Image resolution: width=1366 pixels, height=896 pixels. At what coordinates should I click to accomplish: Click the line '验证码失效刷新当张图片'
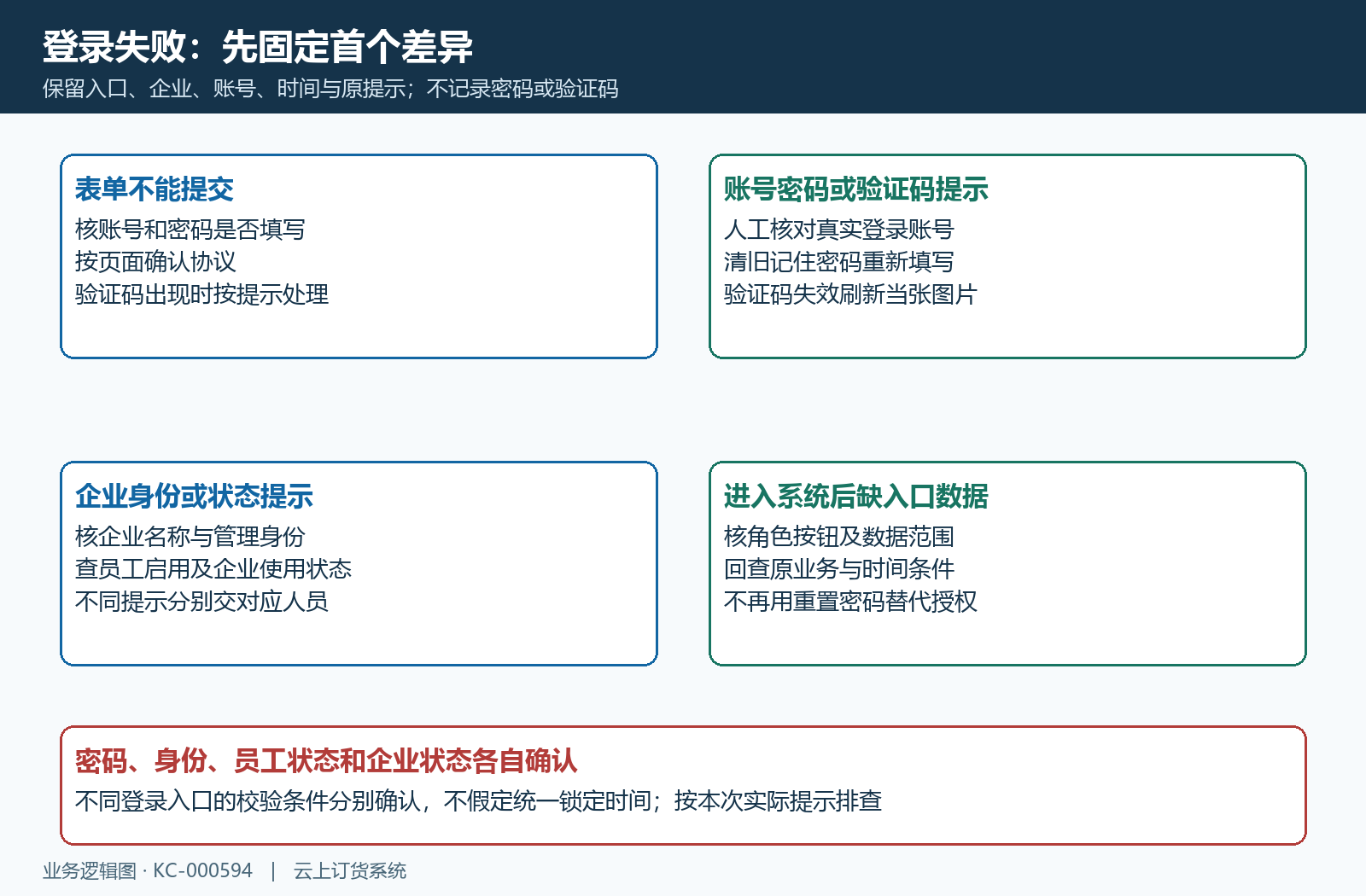[850, 294]
